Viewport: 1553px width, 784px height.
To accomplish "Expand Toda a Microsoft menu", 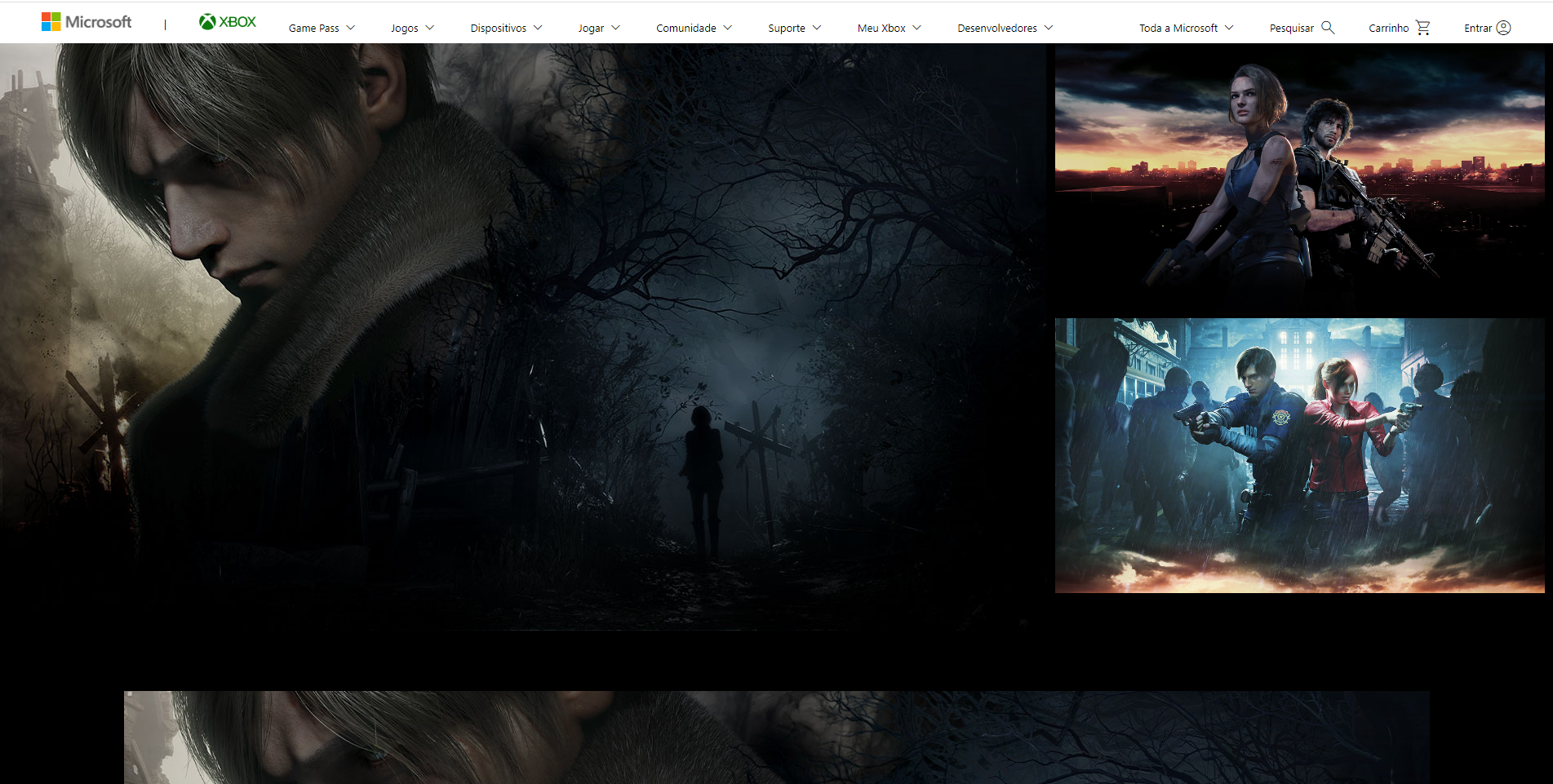I will (x=1186, y=28).
